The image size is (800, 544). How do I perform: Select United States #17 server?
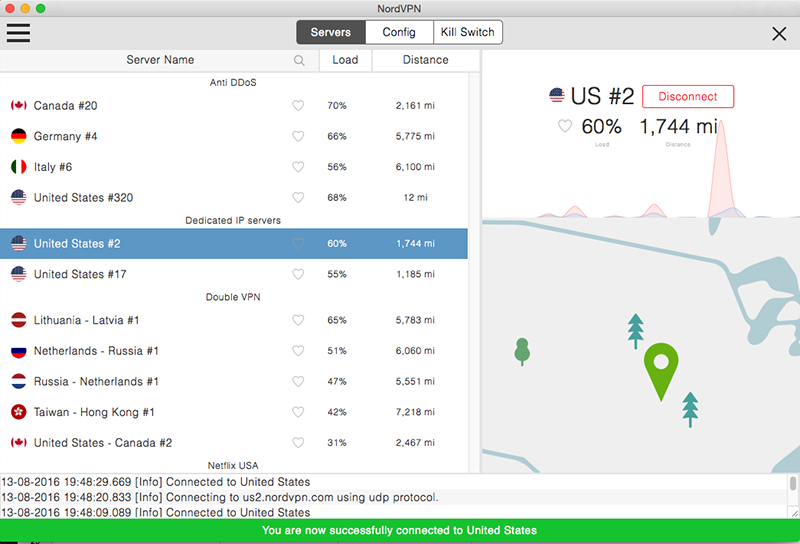(x=80, y=274)
